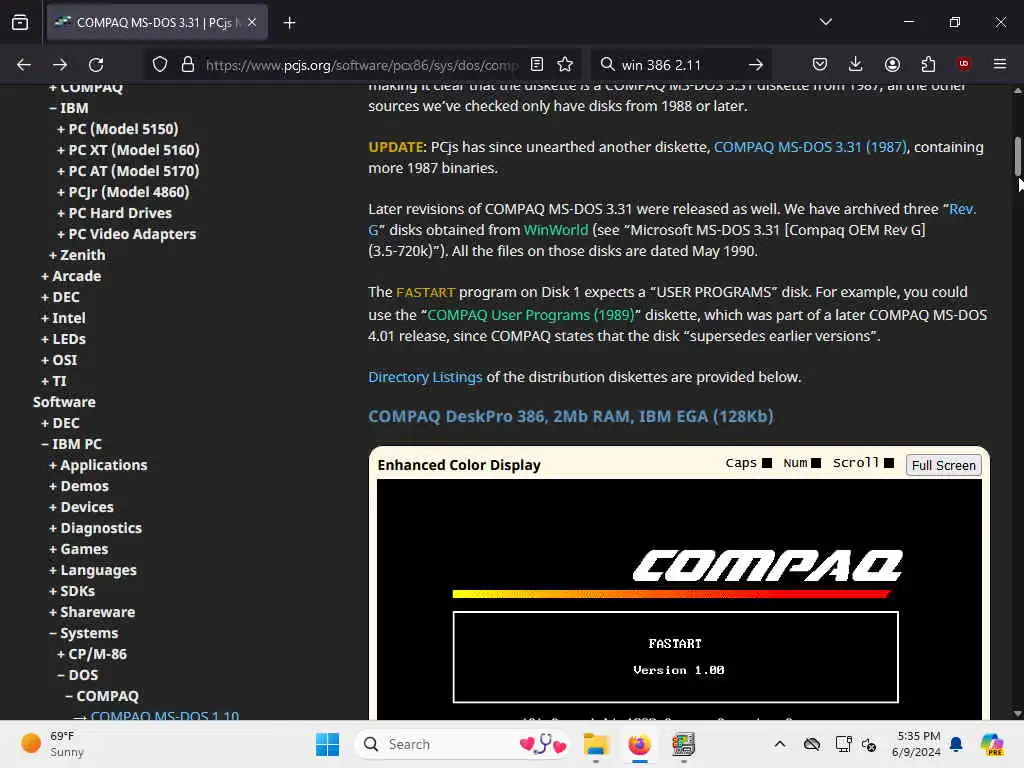The image size is (1024, 768).
Task: Go forward one page
Action: click(60, 65)
